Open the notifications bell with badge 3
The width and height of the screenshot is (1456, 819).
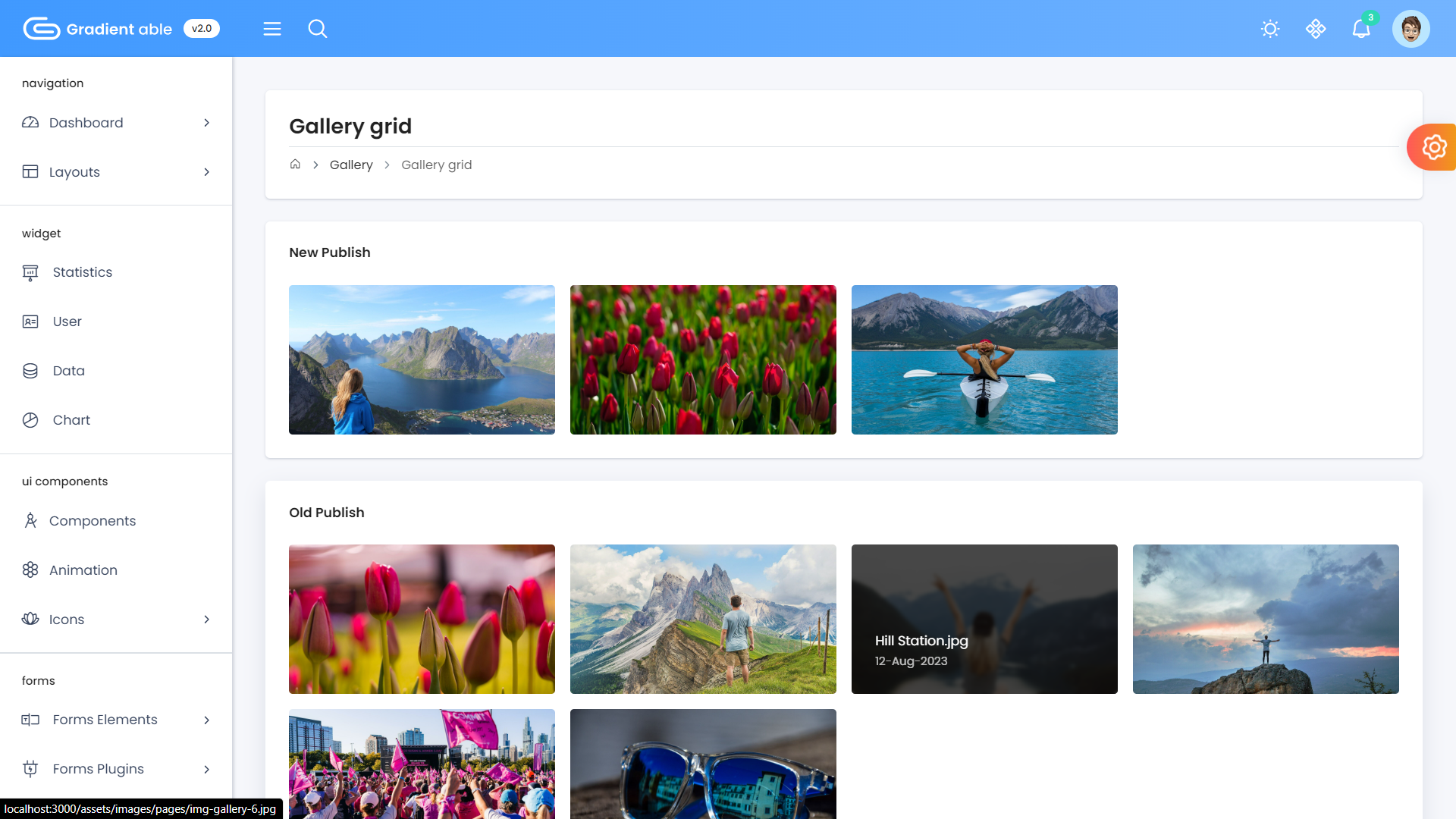point(1361,28)
